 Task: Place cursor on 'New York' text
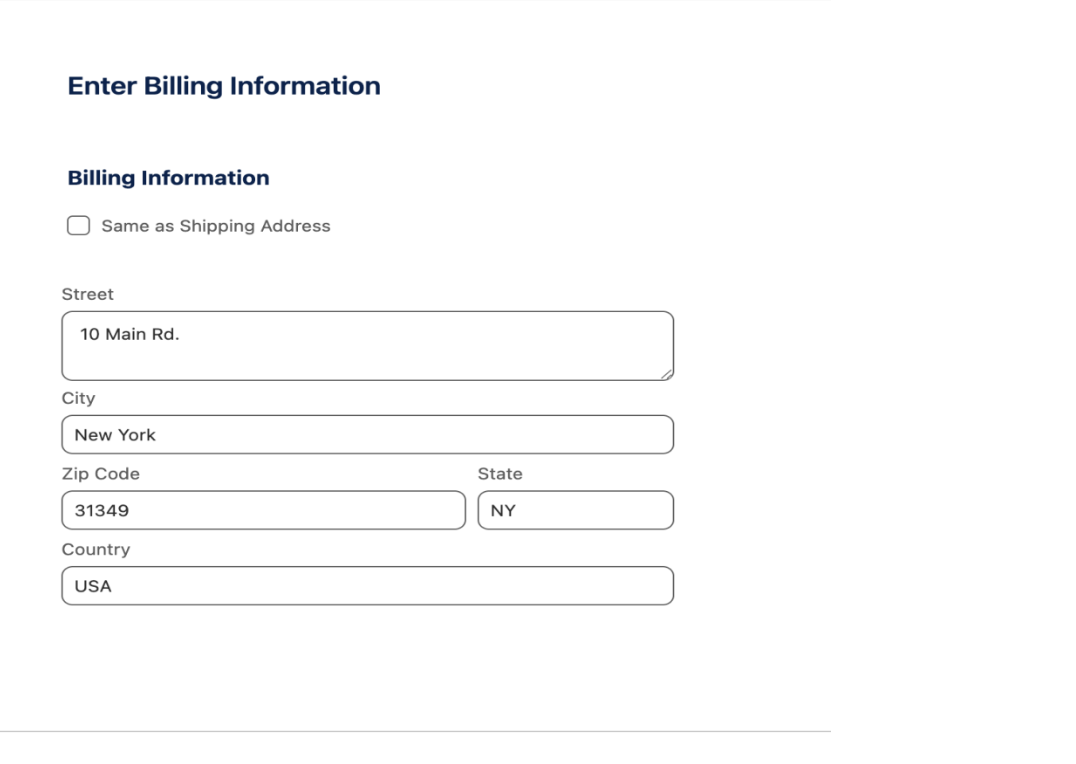click(115, 435)
